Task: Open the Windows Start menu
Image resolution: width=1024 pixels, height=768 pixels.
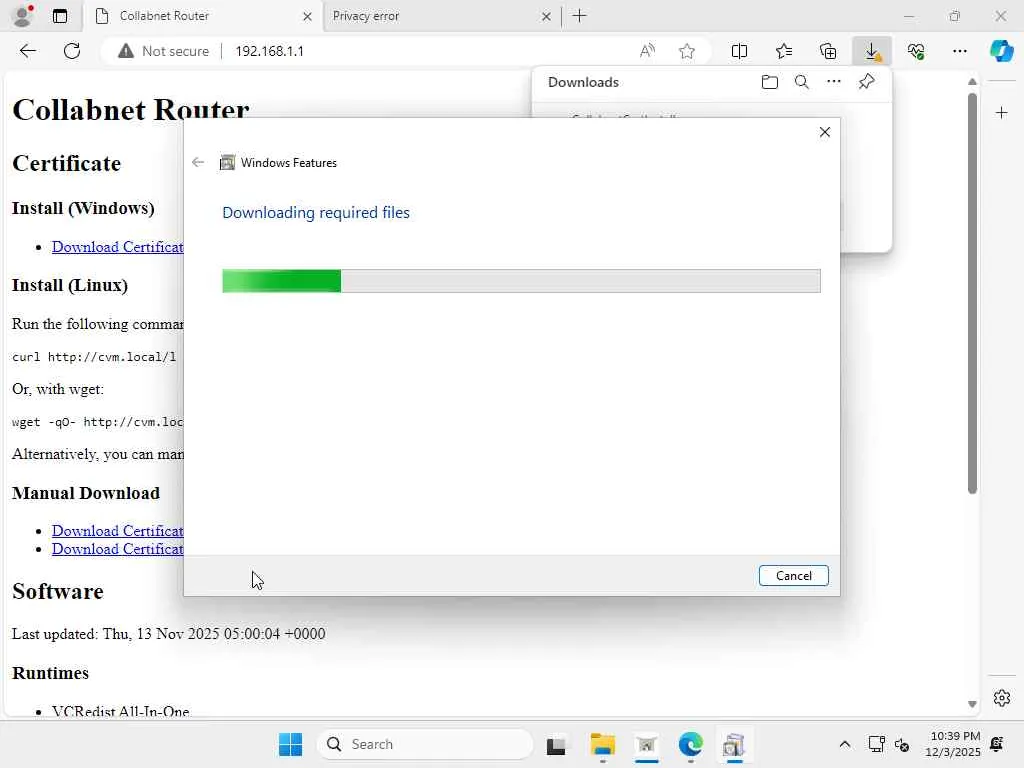Action: click(291, 744)
